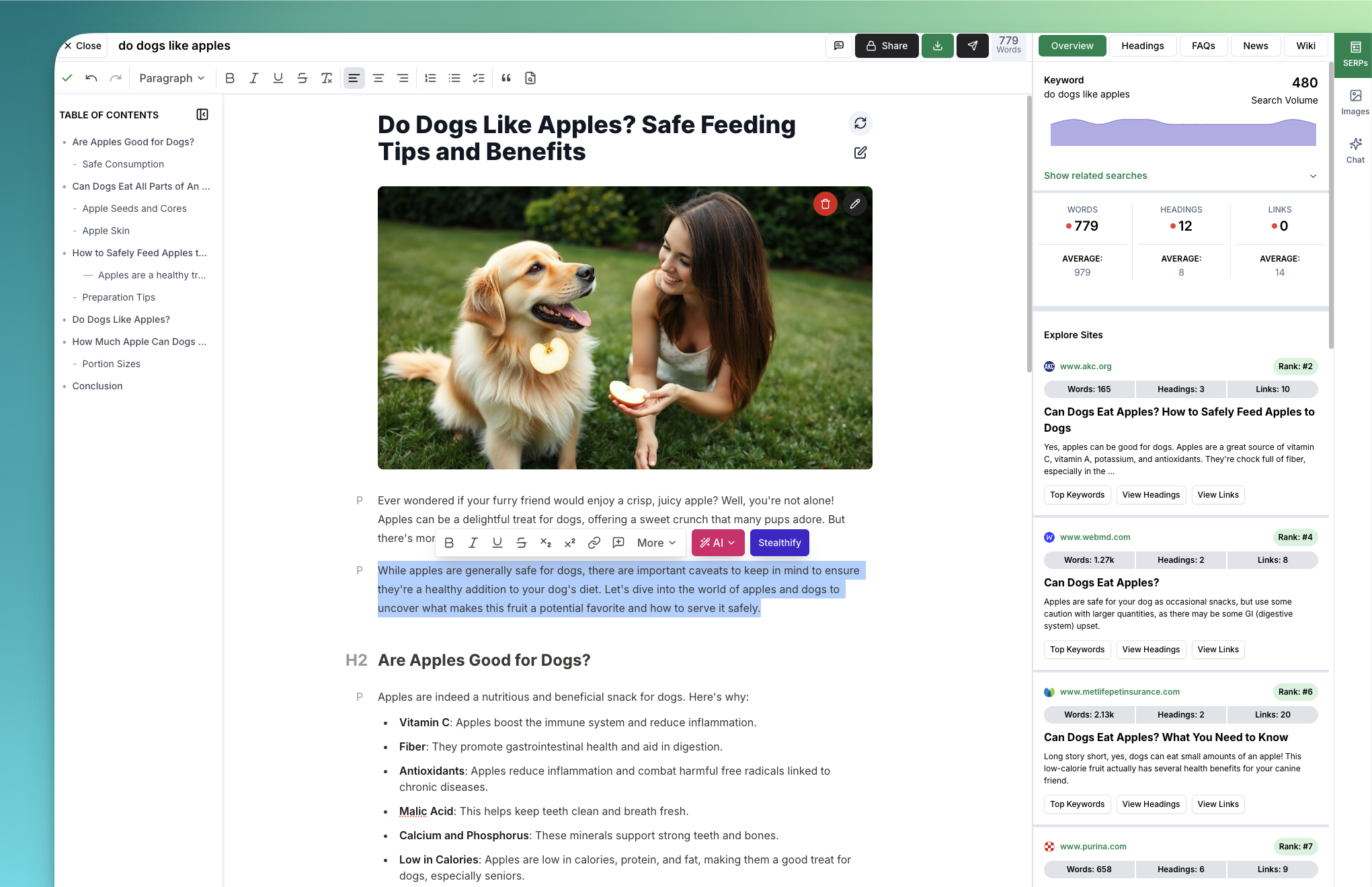Click the regenerate title refresh icon
The height and width of the screenshot is (887, 1372).
(x=860, y=123)
